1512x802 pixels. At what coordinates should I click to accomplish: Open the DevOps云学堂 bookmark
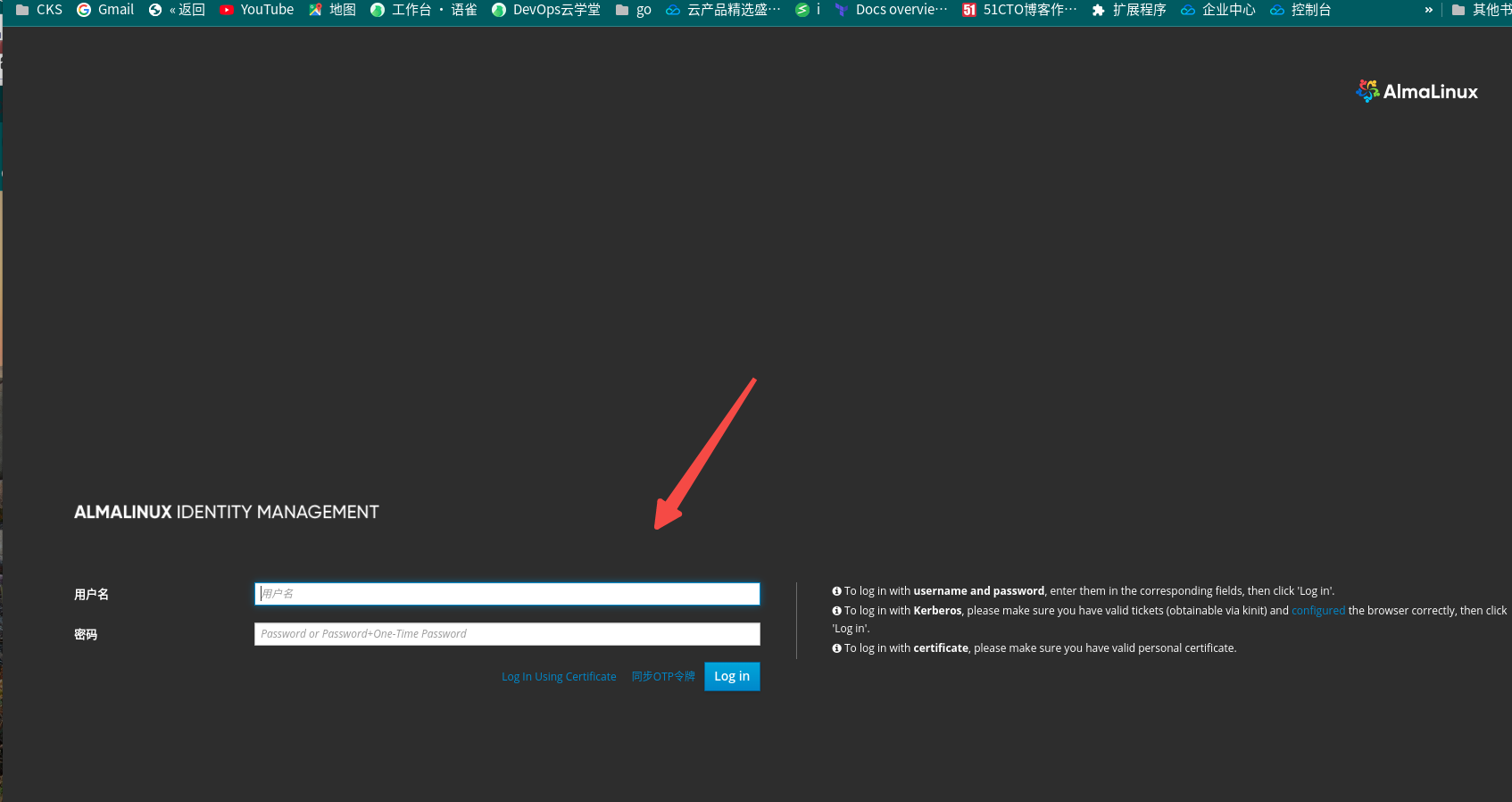[546, 10]
